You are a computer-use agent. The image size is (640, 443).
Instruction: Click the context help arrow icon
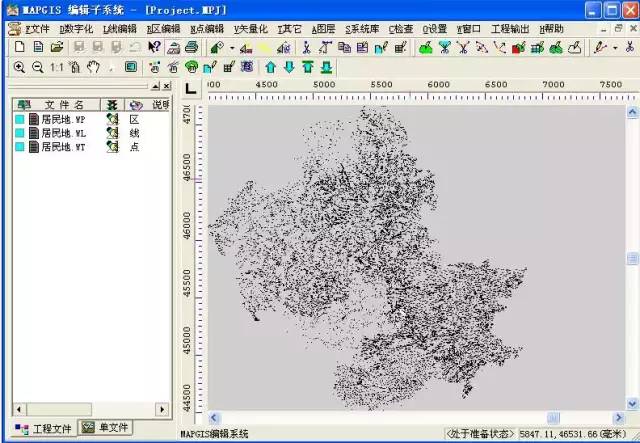pyautogui.click(x=154, y=47)
